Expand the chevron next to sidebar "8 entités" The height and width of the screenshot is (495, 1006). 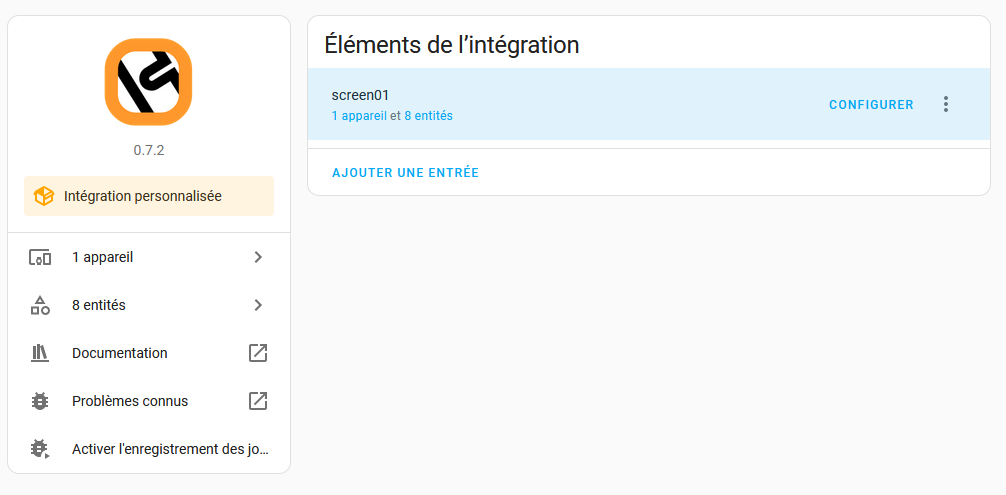258,305
